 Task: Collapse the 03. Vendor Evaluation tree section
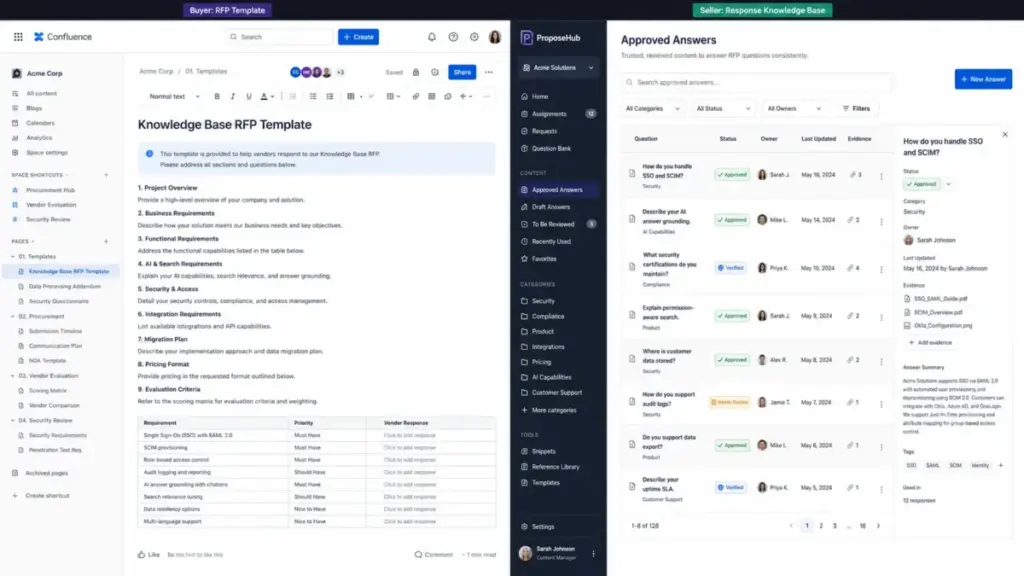[12, 376]
